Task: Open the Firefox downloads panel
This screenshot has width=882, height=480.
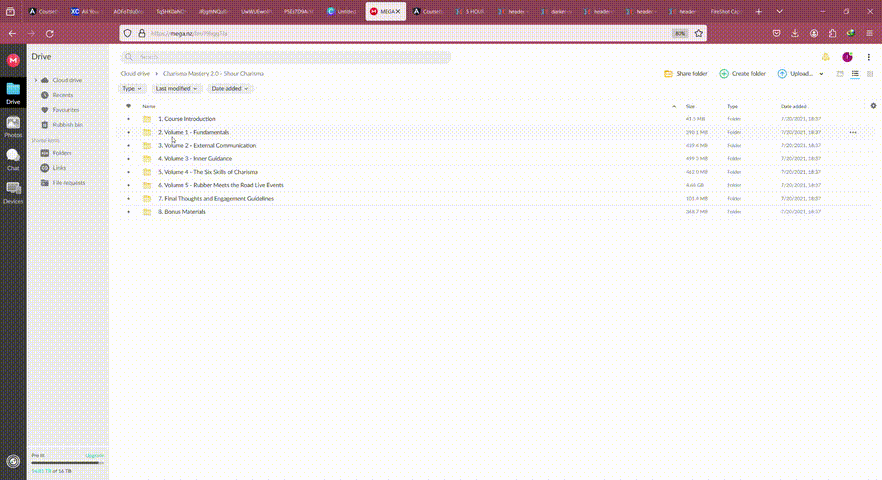Action: [x=795, y=34]
